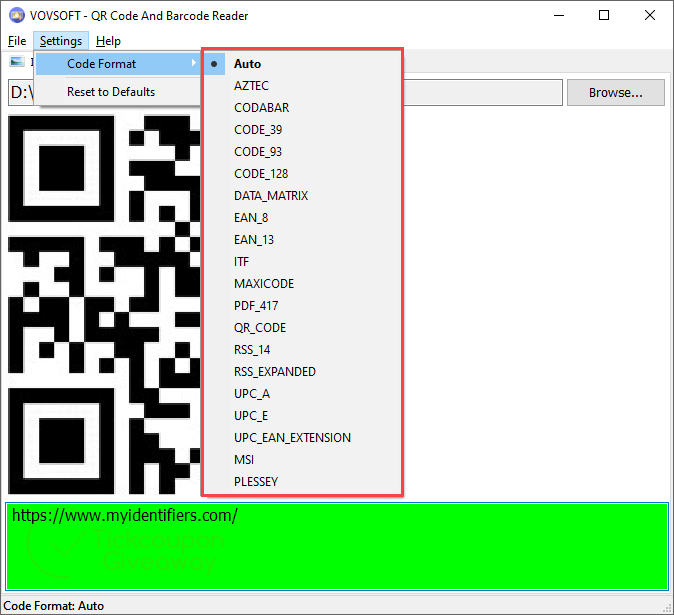
Task: Choose the RSS_14 format entry
Action: 302,349
